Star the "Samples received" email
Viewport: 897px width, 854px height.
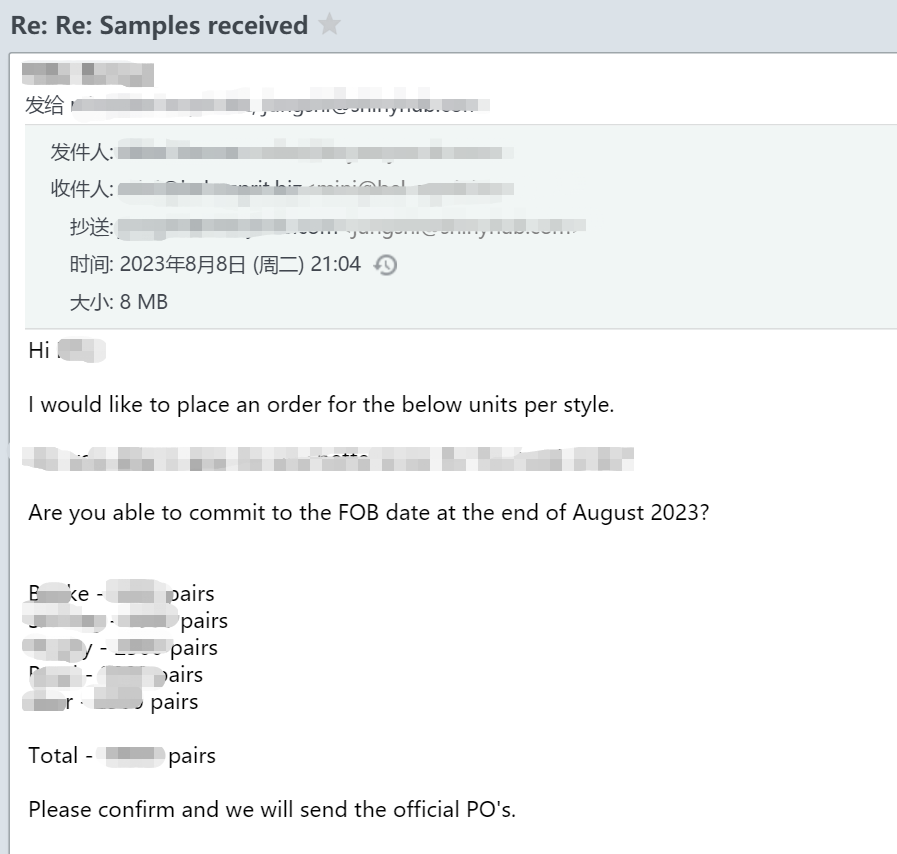point(329,24)
